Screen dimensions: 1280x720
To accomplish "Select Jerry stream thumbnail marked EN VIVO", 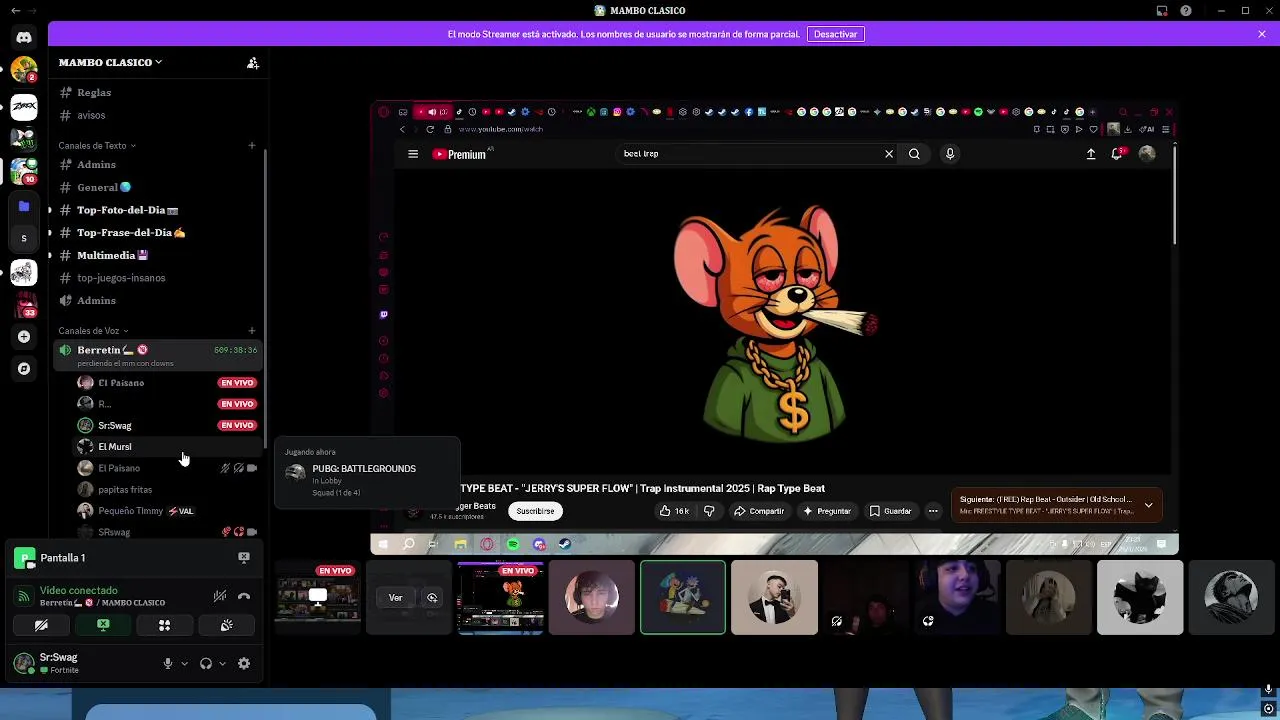I will [x=501, y=598].
